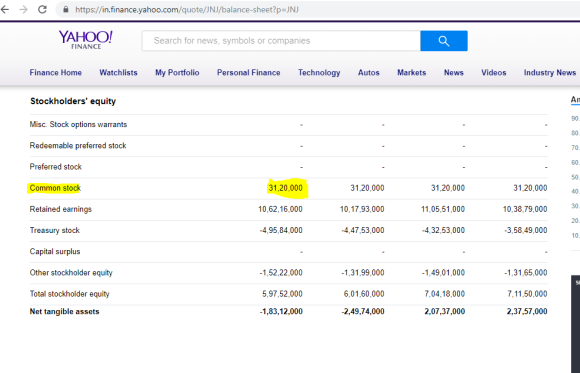Viewport: 580px width, 373px height.
Task: Select Redeemable preferred stock row label
Action: point(78,145)
